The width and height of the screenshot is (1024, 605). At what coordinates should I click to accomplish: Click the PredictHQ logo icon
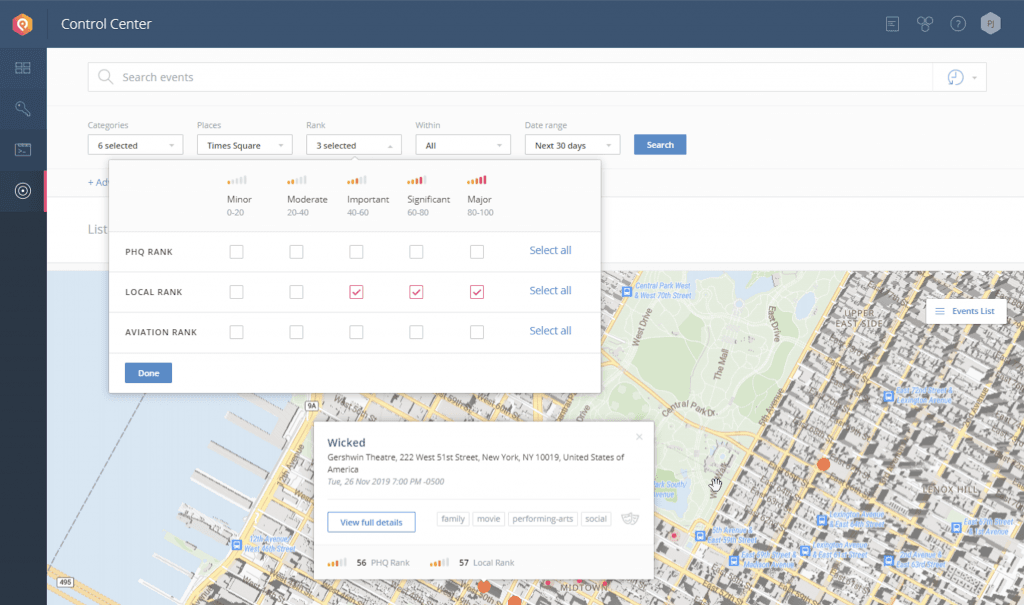[22, 23]
